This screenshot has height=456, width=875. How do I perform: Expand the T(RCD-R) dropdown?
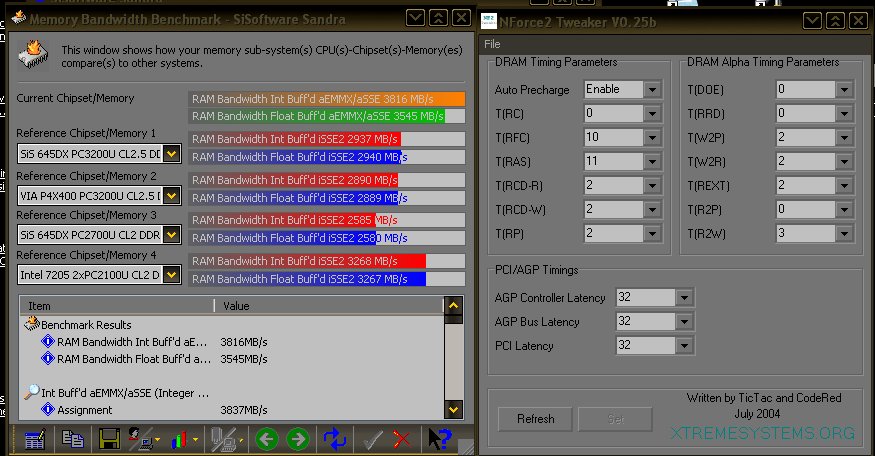pos(652,186)
